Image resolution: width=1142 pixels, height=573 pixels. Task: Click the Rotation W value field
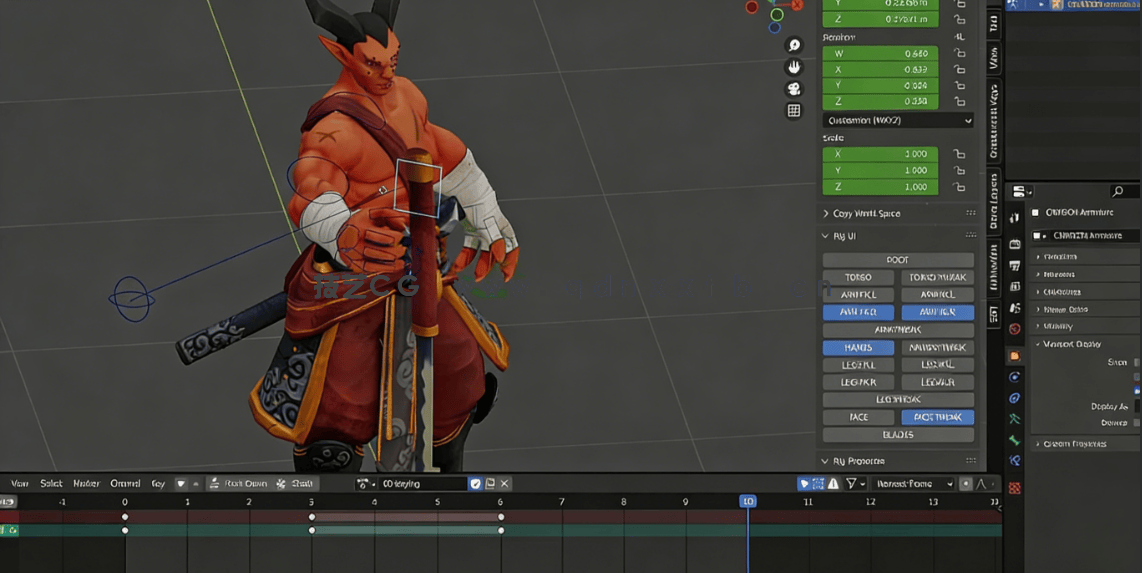pos(881,53)
